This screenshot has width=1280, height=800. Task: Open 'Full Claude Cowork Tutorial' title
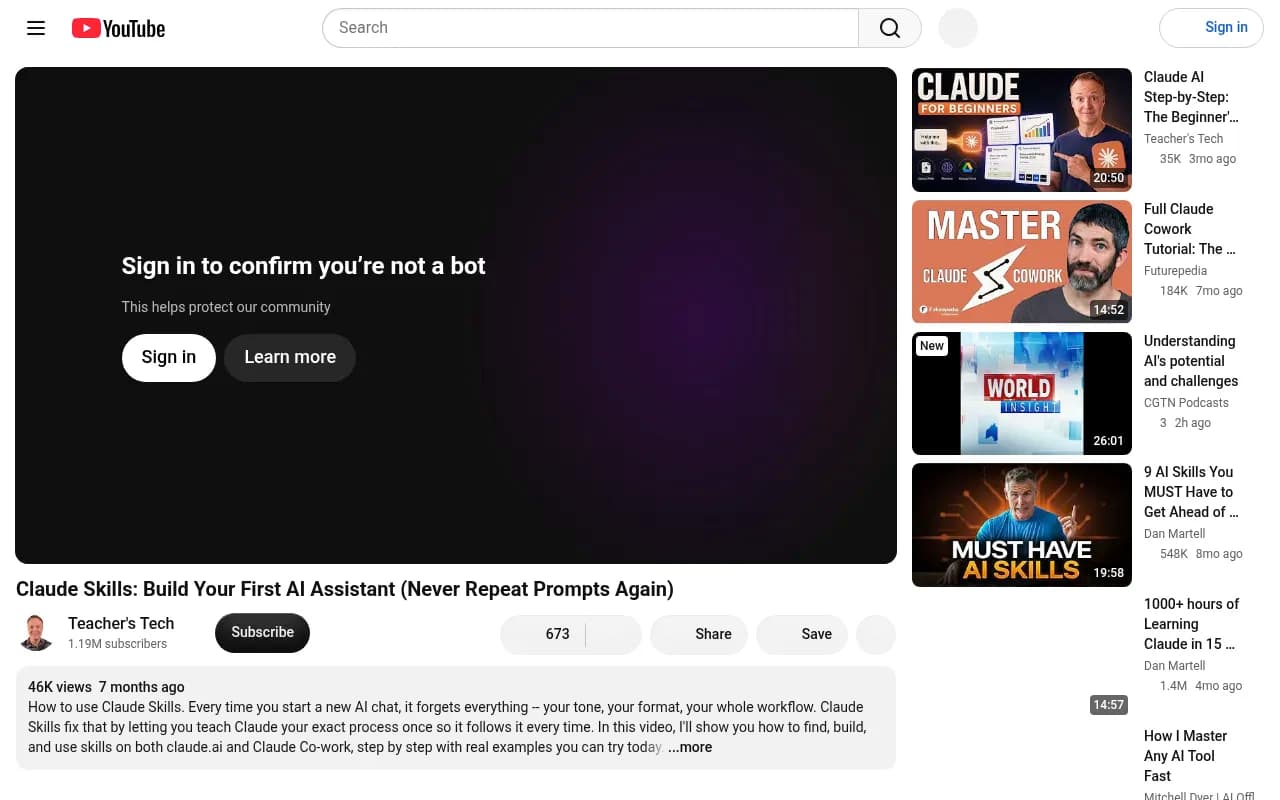click(1190, 229)
